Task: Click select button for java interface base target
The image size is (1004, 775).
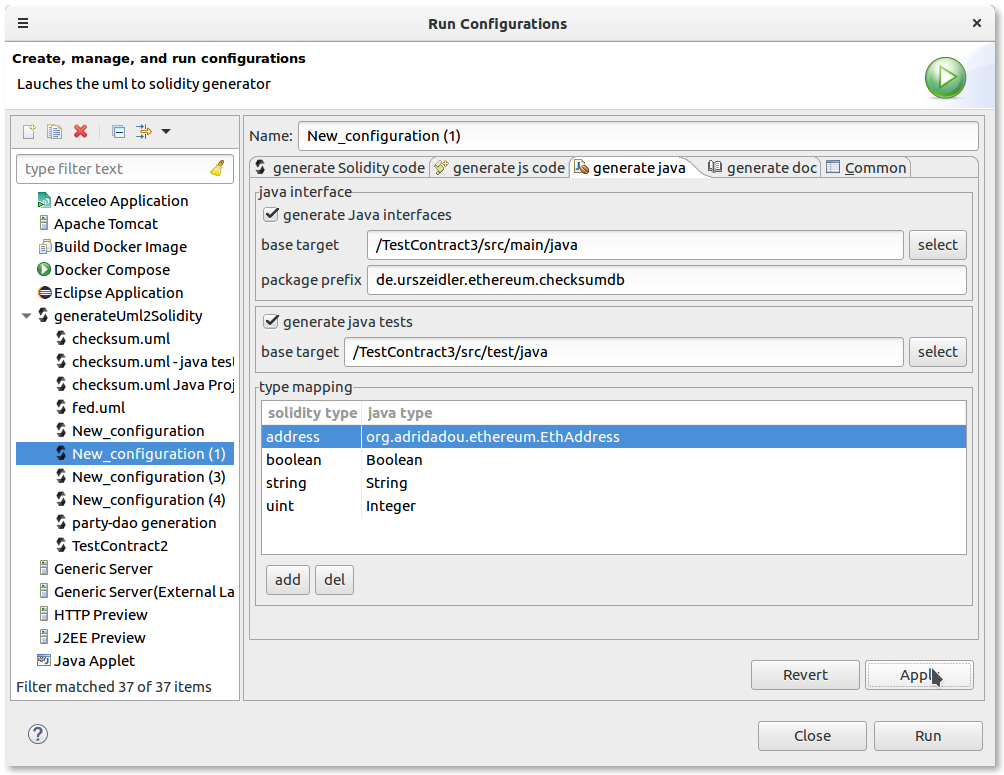Action: point(937,245)
